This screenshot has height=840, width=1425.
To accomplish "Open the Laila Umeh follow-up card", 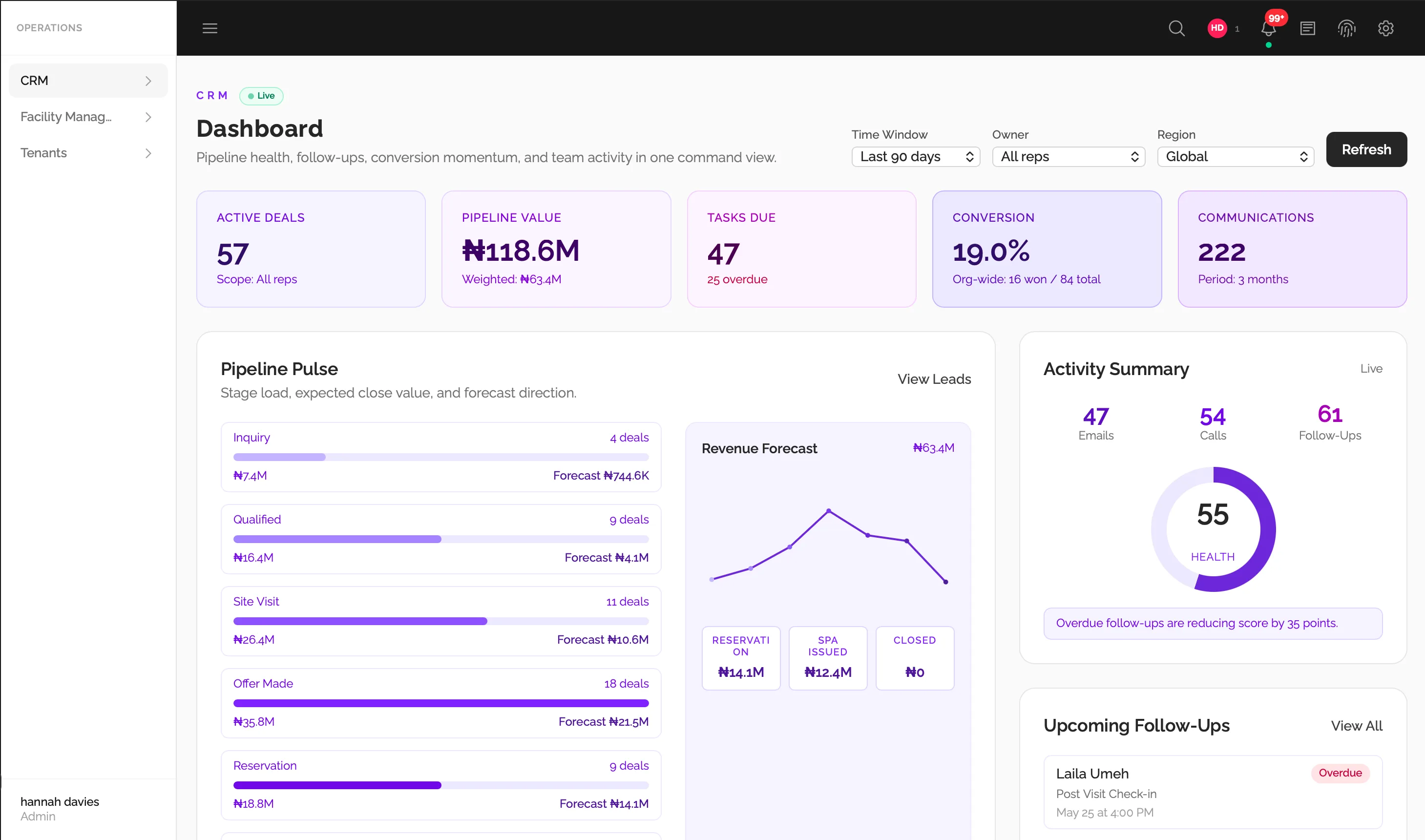I will 1213,792.
